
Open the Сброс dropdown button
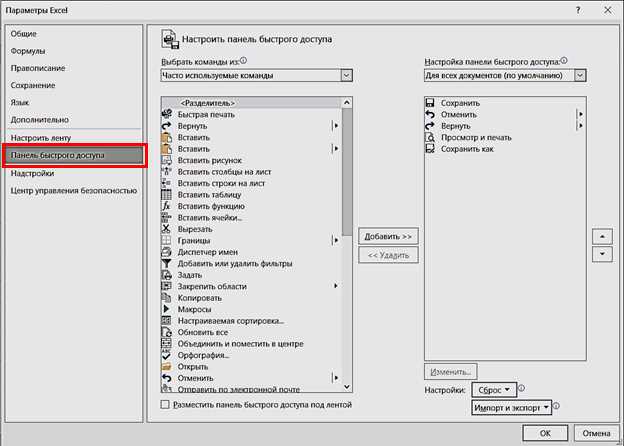(x=494, y=390)
